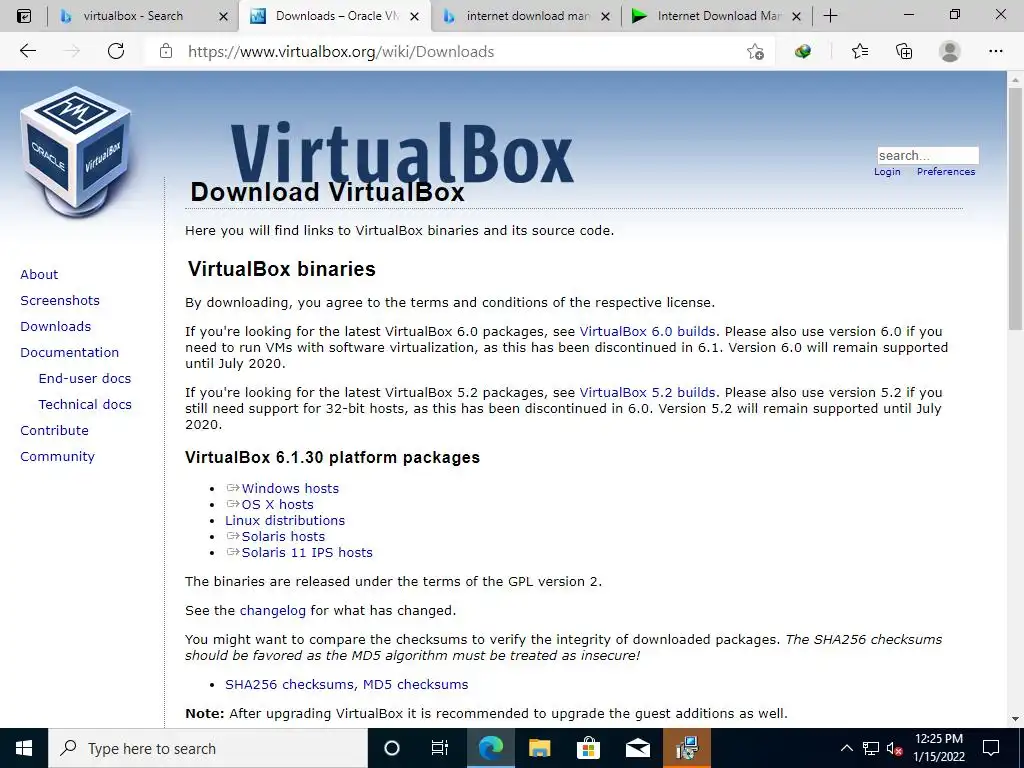Close the Downloads – Oracle VM tab
This screenshot has width=1024, height=768.
pos(414,16)
